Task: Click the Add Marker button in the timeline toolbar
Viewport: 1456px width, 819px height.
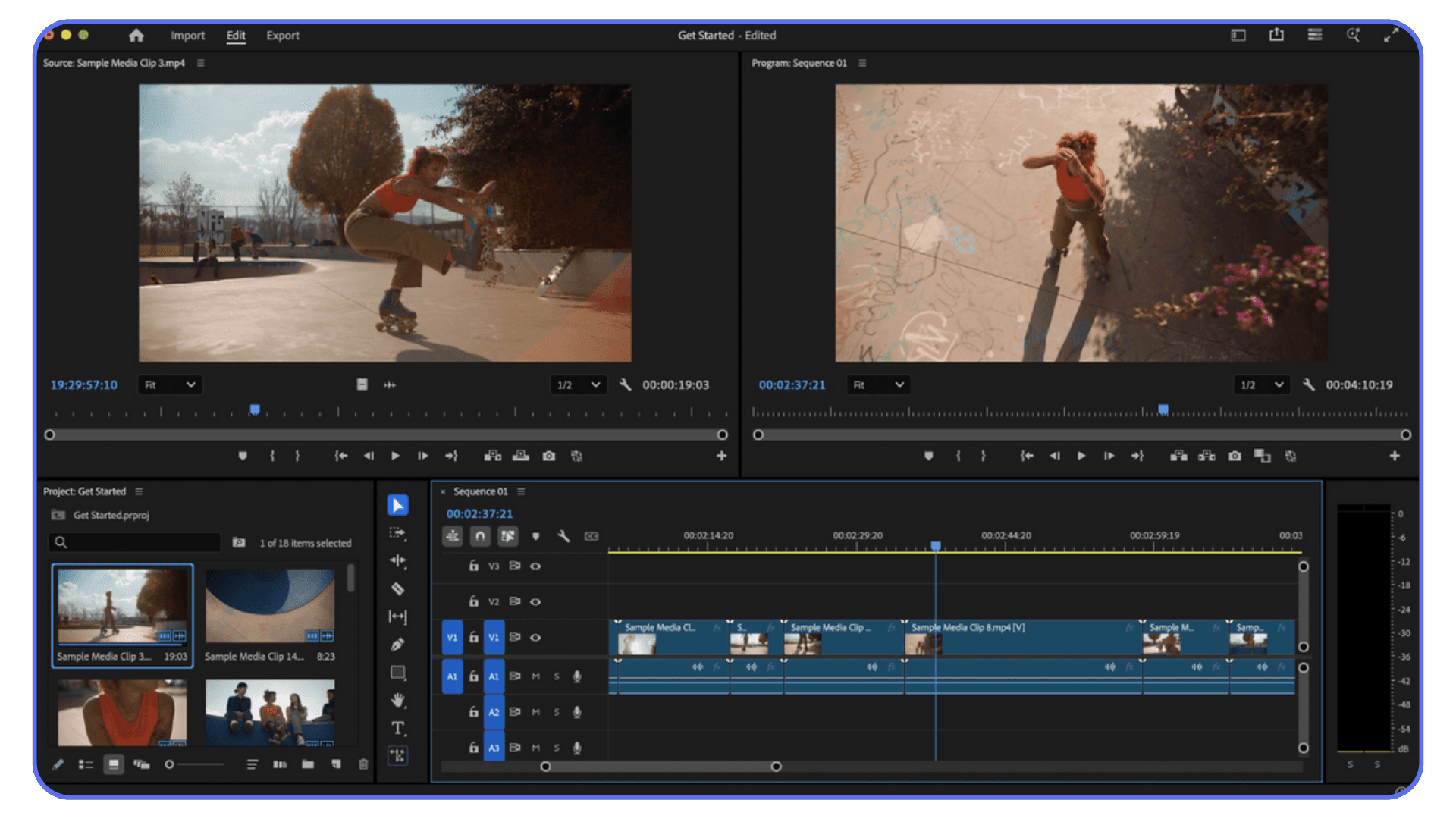Action: point(536,536)
